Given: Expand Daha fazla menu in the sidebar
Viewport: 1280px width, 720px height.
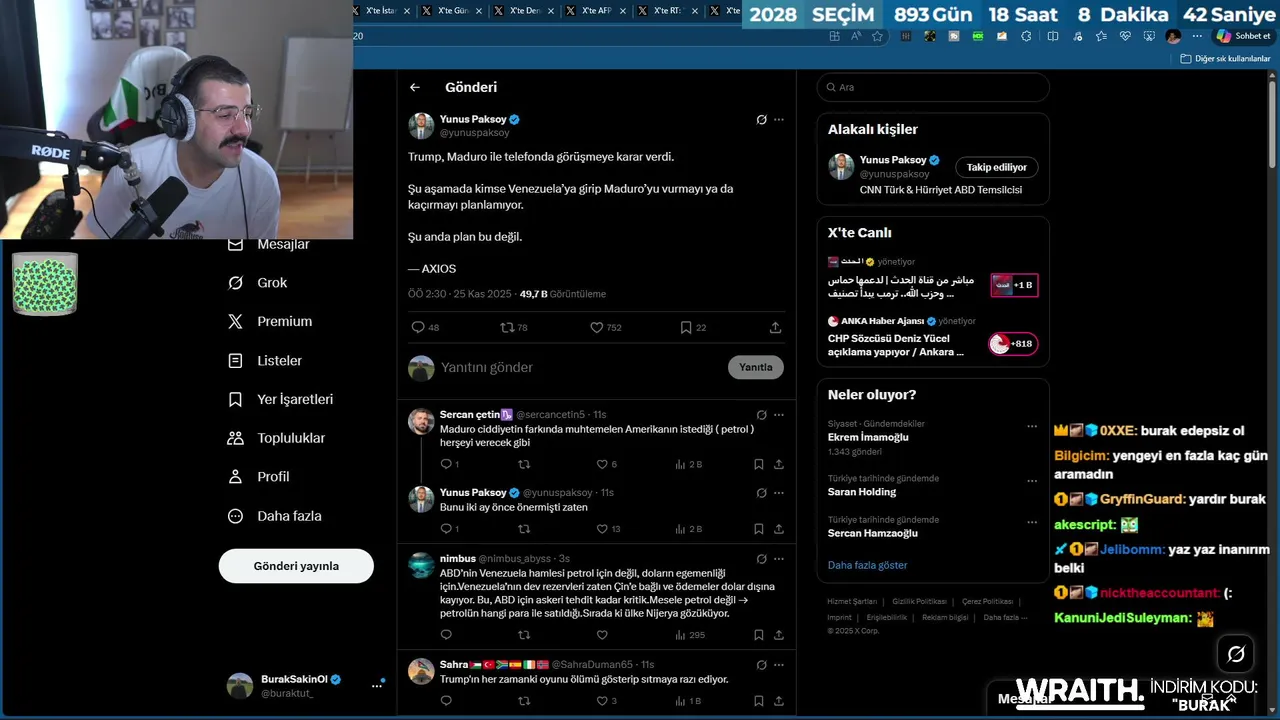Looking at the screenshot, I should pyautogui.click(x=275, y=516).
